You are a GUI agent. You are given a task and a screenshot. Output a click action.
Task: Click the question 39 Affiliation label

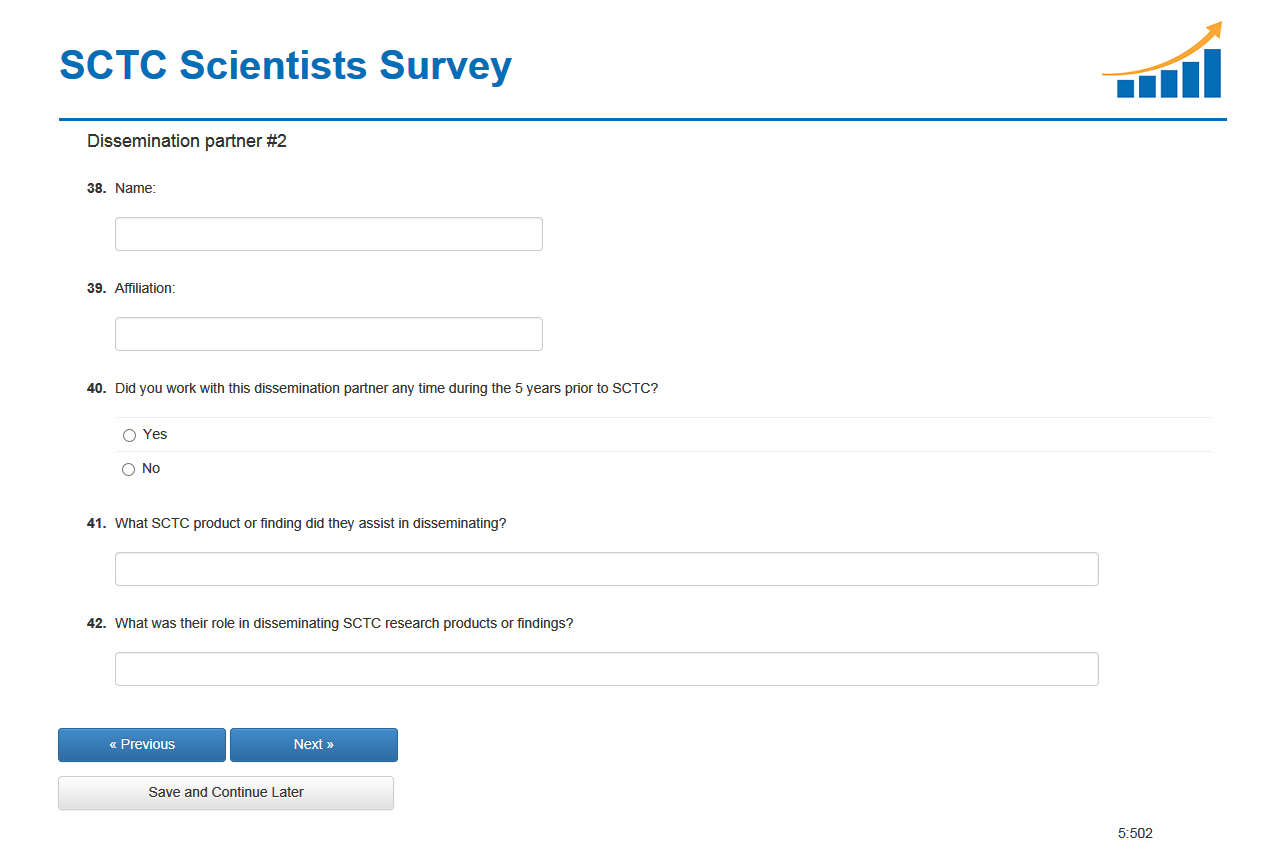[145, 288]
